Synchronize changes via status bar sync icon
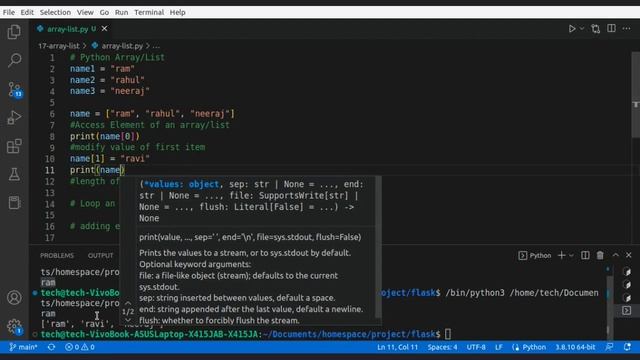Image resolution: width=640 pixels, height=360 pixels. tap(51, 347)
